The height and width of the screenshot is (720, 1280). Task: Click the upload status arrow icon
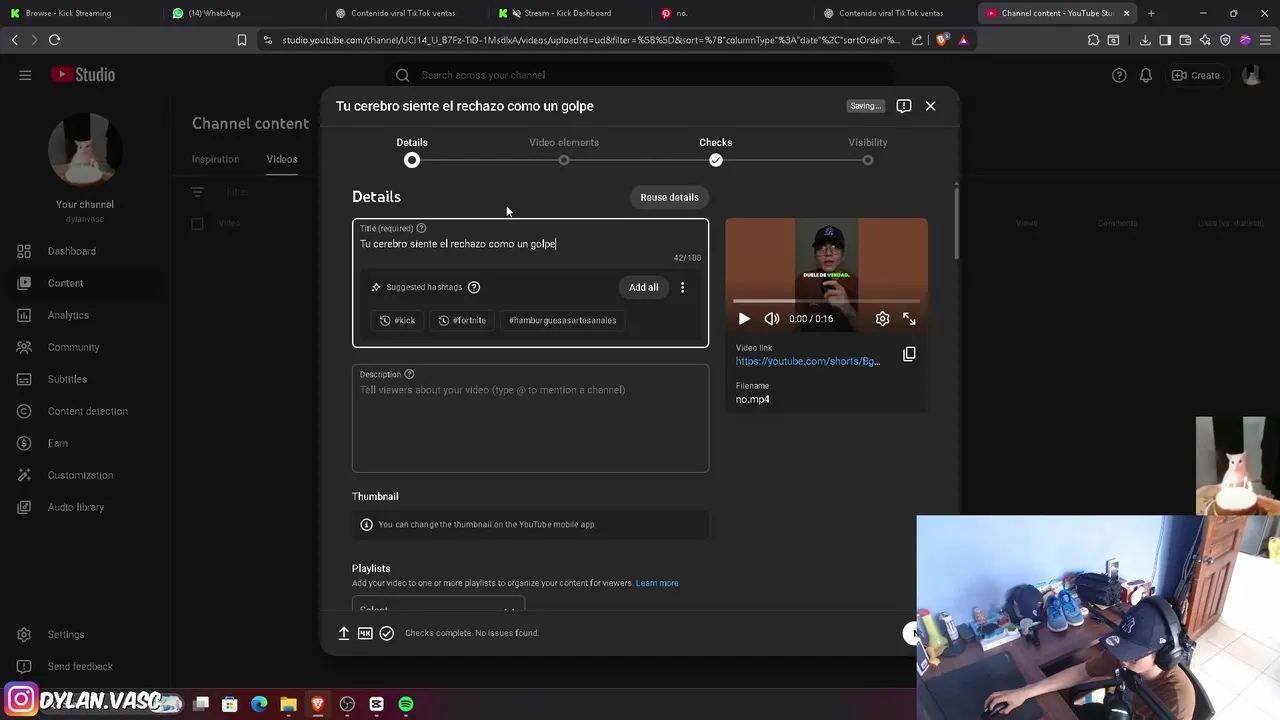344,633
